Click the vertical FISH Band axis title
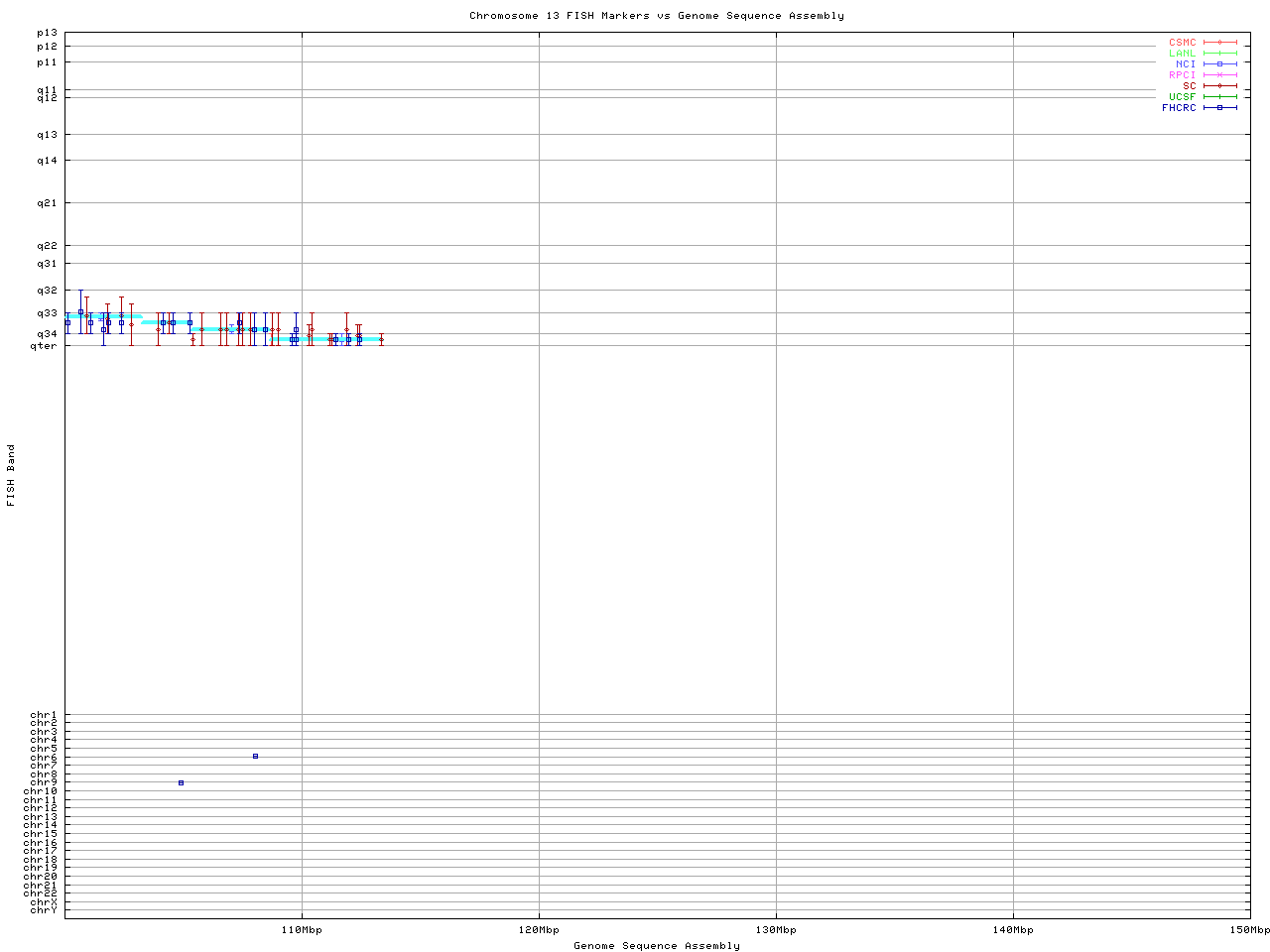The width and height of the screenshot is (1270, 952). (12, 475)
